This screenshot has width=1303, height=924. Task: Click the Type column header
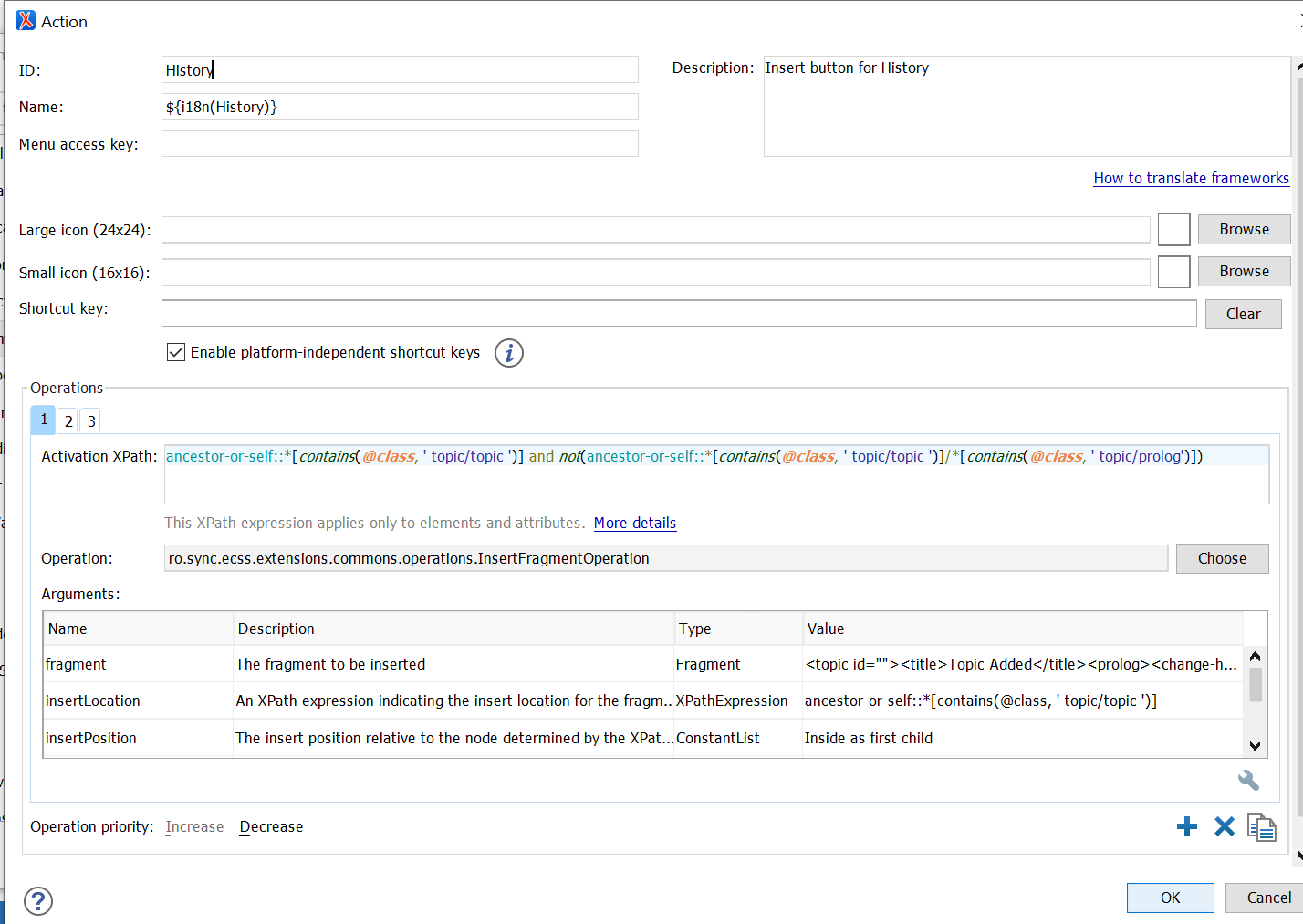click(738, 628)
